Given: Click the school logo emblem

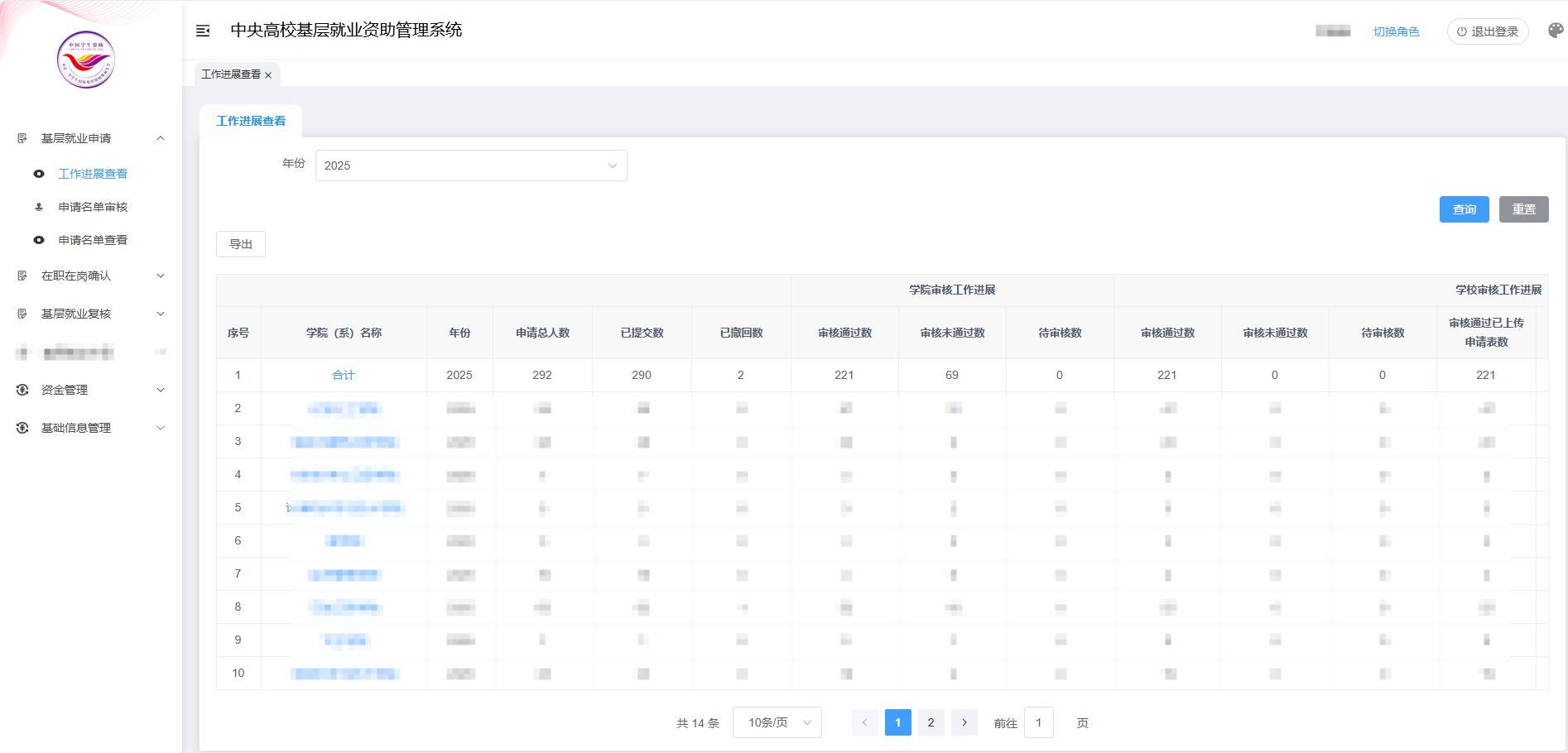Looking at the screenshot, I should pos(86,60).
